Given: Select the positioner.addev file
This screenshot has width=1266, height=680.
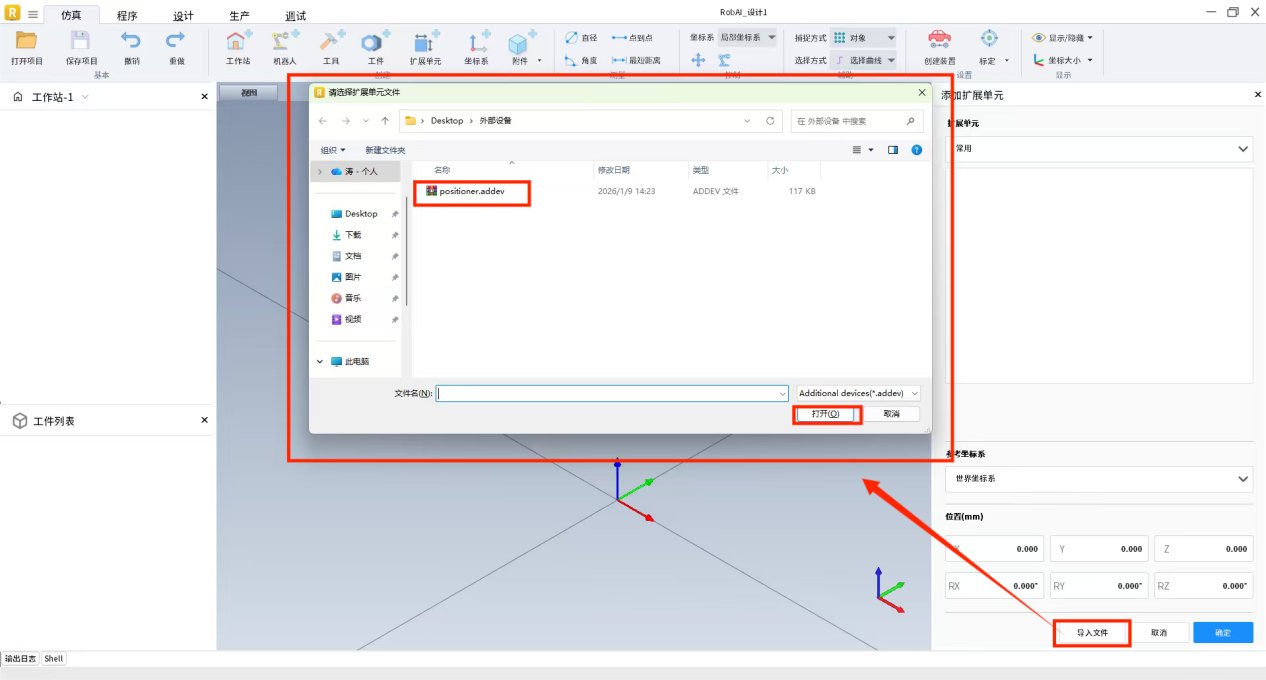Looking at the screenshot, I should (471, 191).
